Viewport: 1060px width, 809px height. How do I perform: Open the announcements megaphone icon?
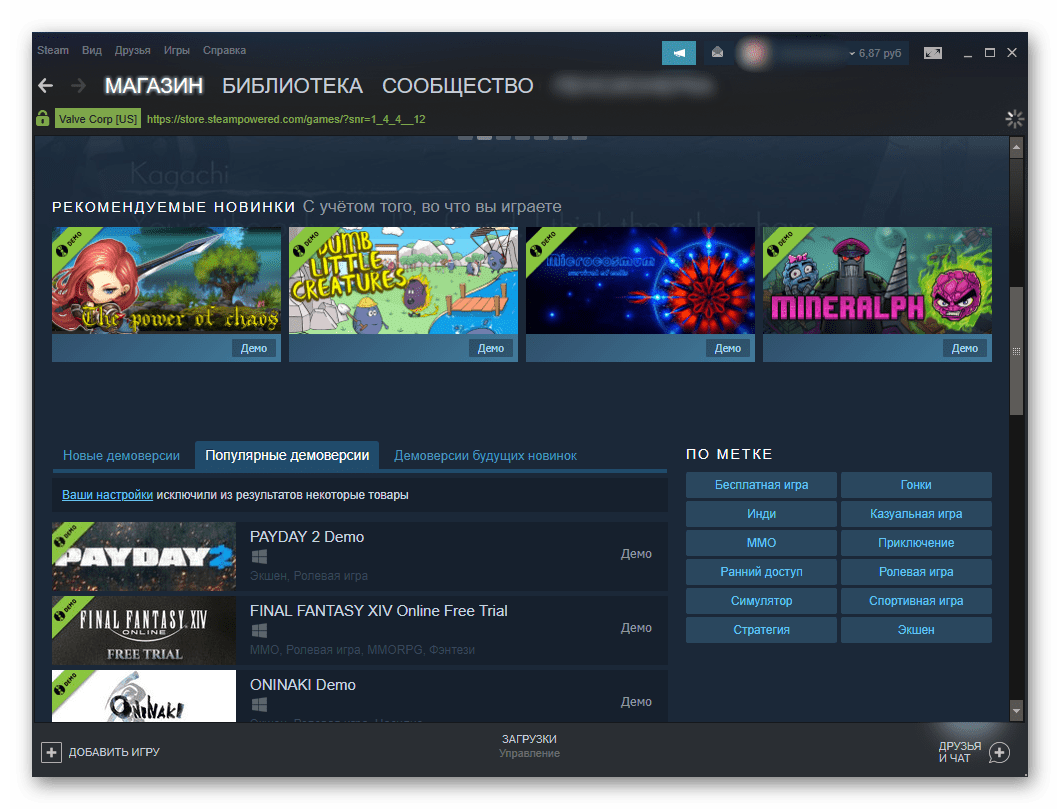click(679, 53)
